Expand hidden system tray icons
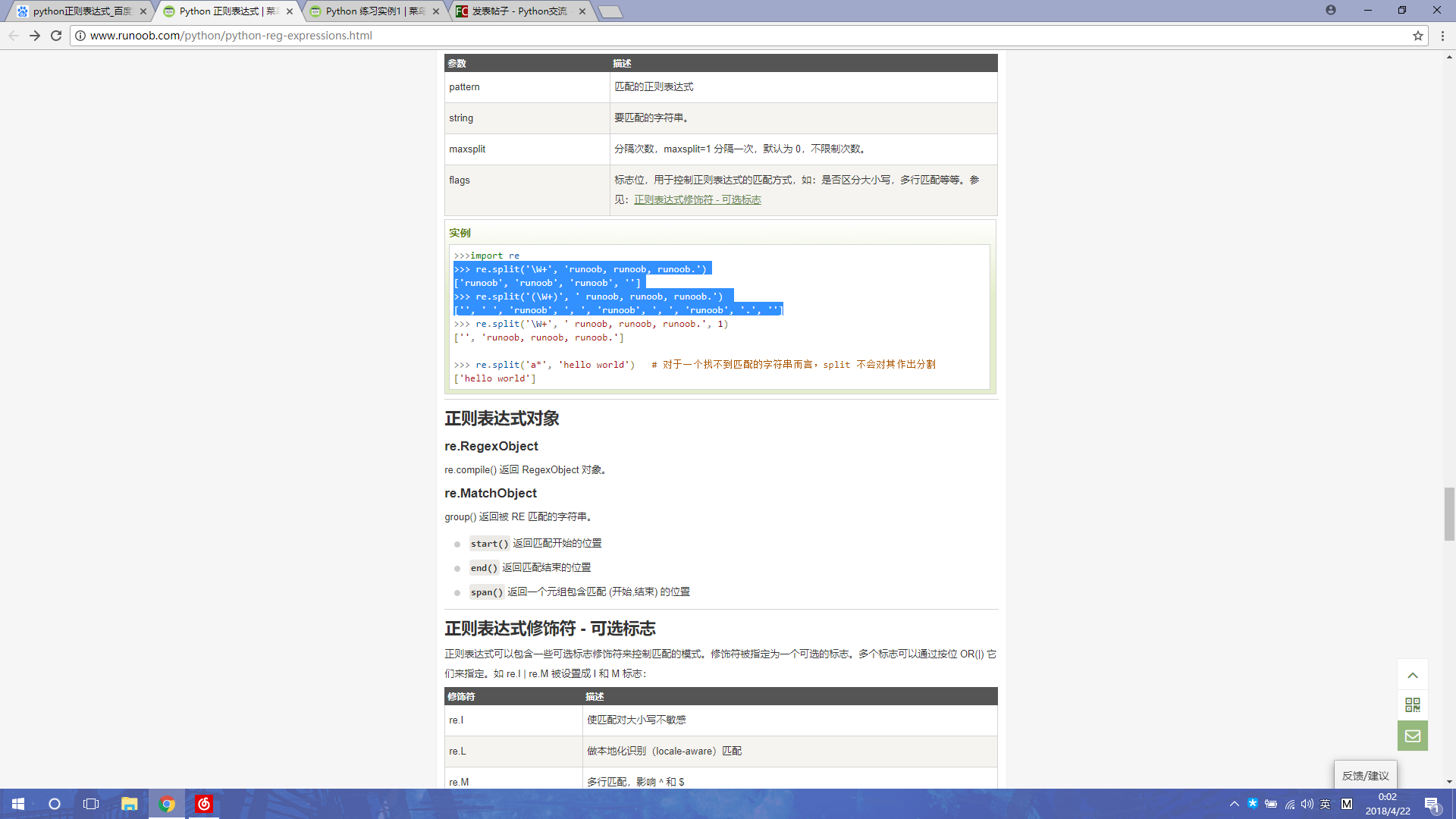The image size is (1456, 819). coord(1235,804)
